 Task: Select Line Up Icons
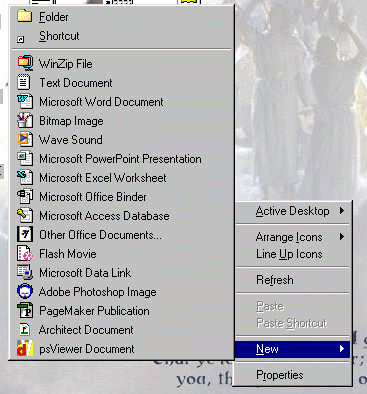[293, 254]
